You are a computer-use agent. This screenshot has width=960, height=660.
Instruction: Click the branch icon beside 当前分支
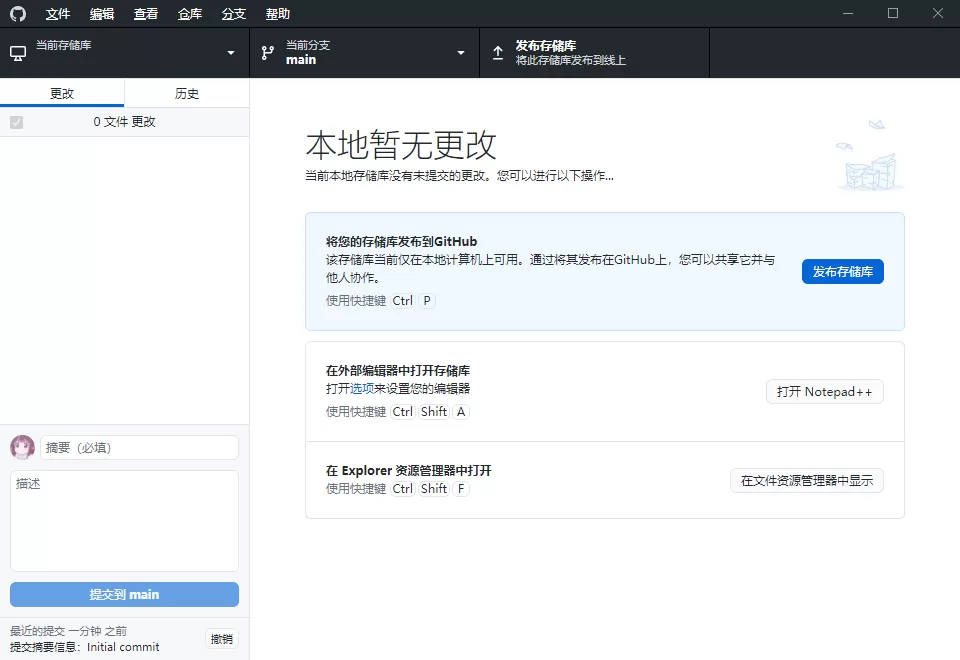[x=266, y=52]
